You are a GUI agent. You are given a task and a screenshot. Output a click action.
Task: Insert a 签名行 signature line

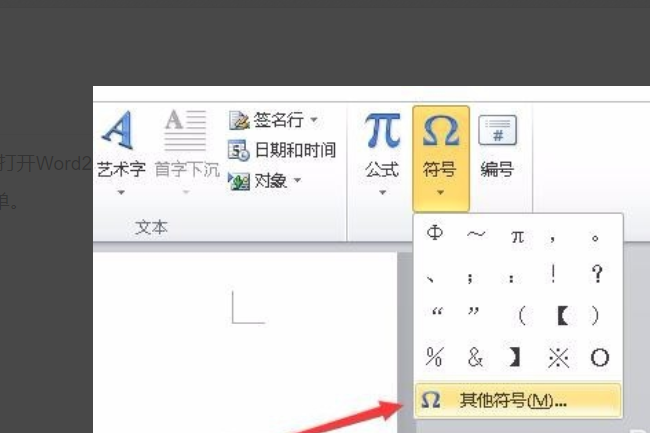click(x=267, y=120)
